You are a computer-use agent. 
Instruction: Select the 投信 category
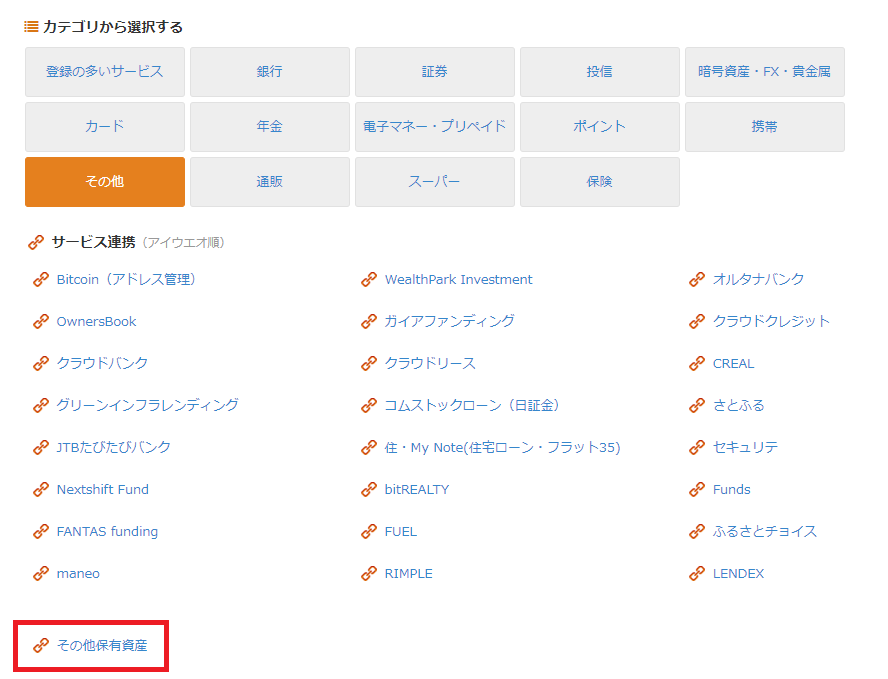tap(600, 72)
